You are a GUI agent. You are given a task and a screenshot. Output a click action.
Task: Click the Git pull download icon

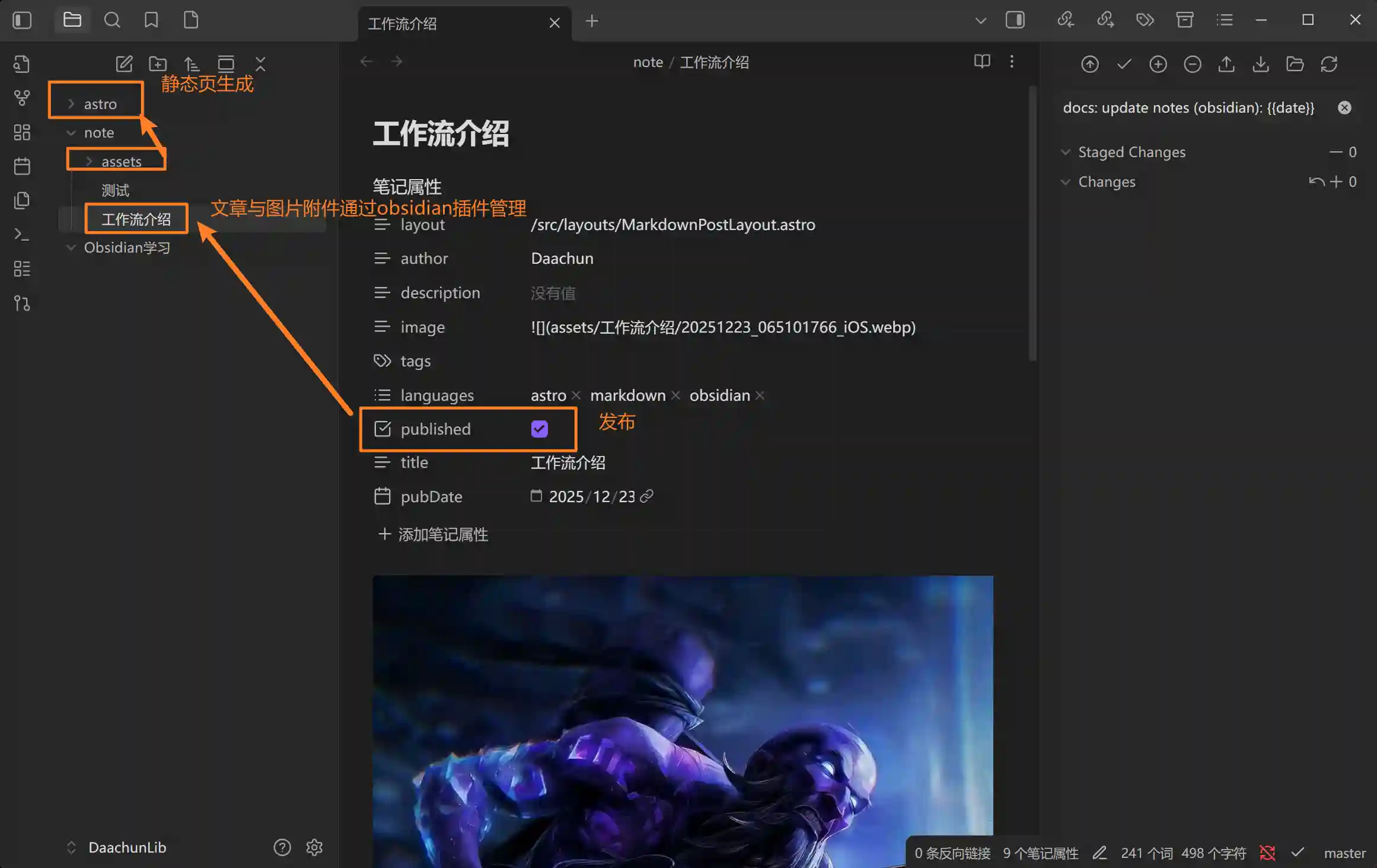tap(1261, 64)
